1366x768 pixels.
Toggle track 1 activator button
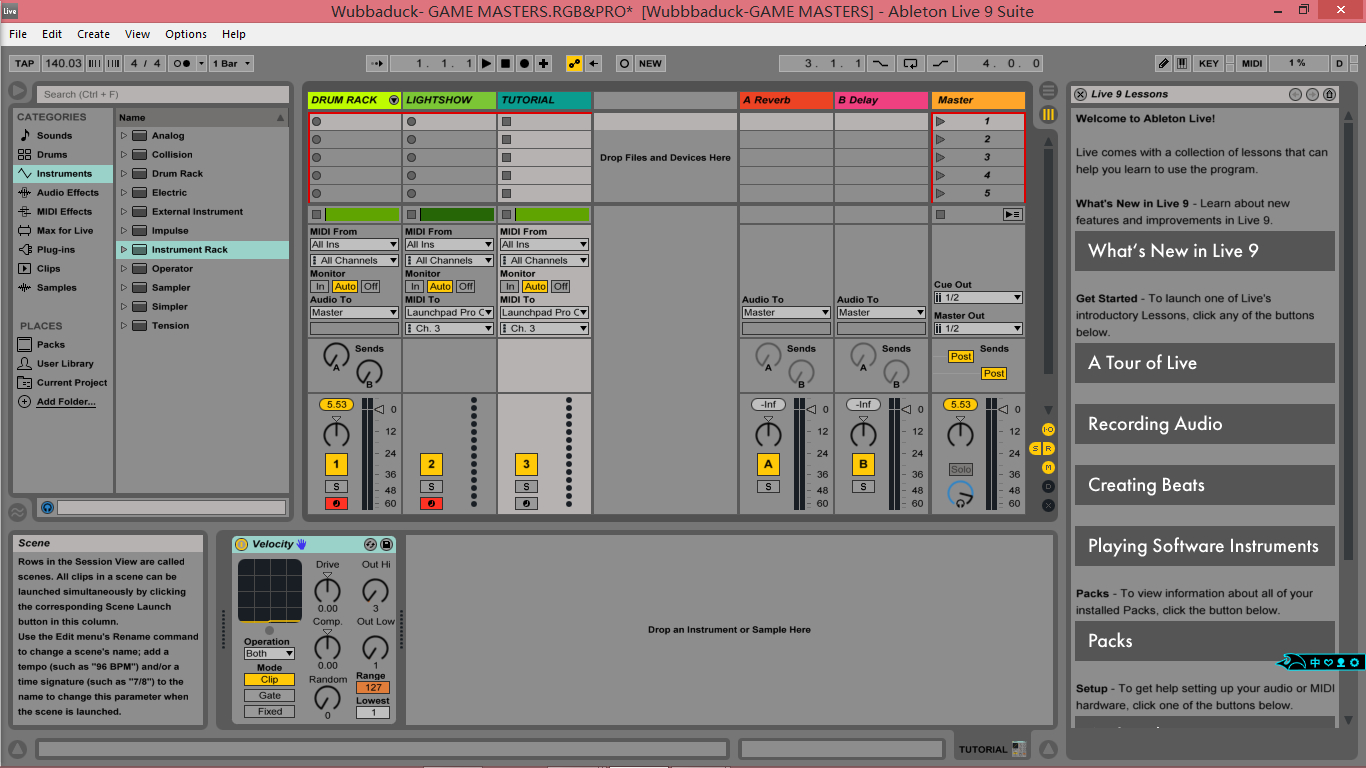coord(336,464)
